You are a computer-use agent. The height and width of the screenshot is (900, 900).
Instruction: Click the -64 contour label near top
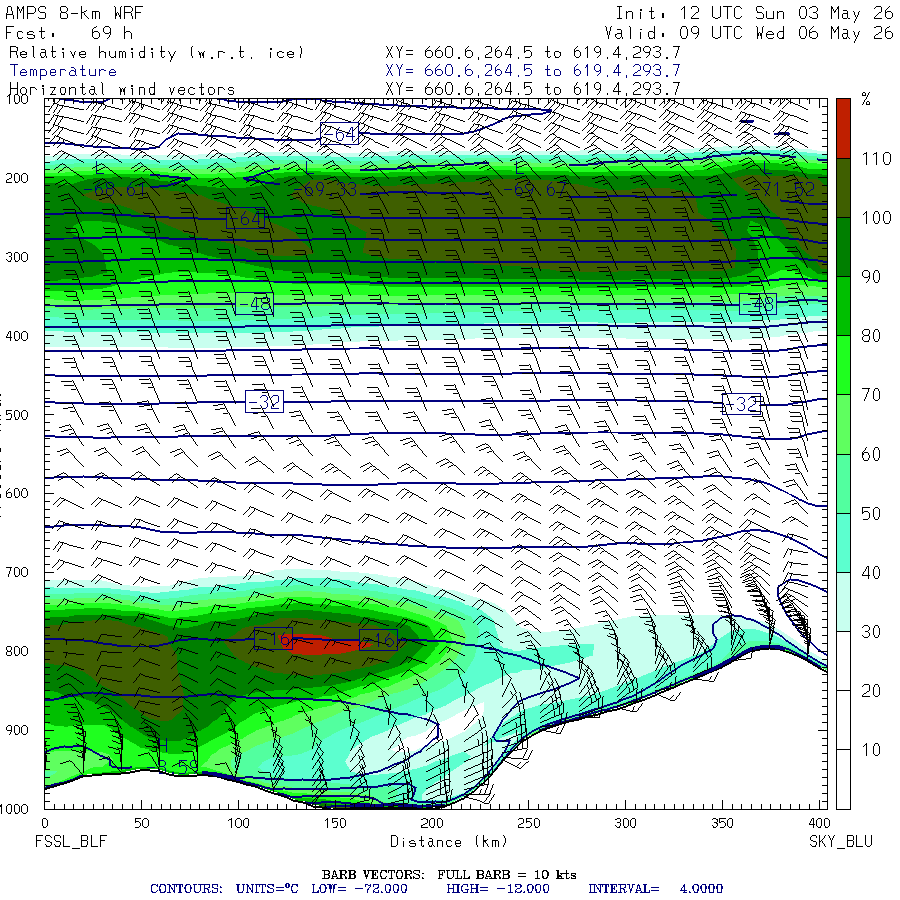[340, 134]
